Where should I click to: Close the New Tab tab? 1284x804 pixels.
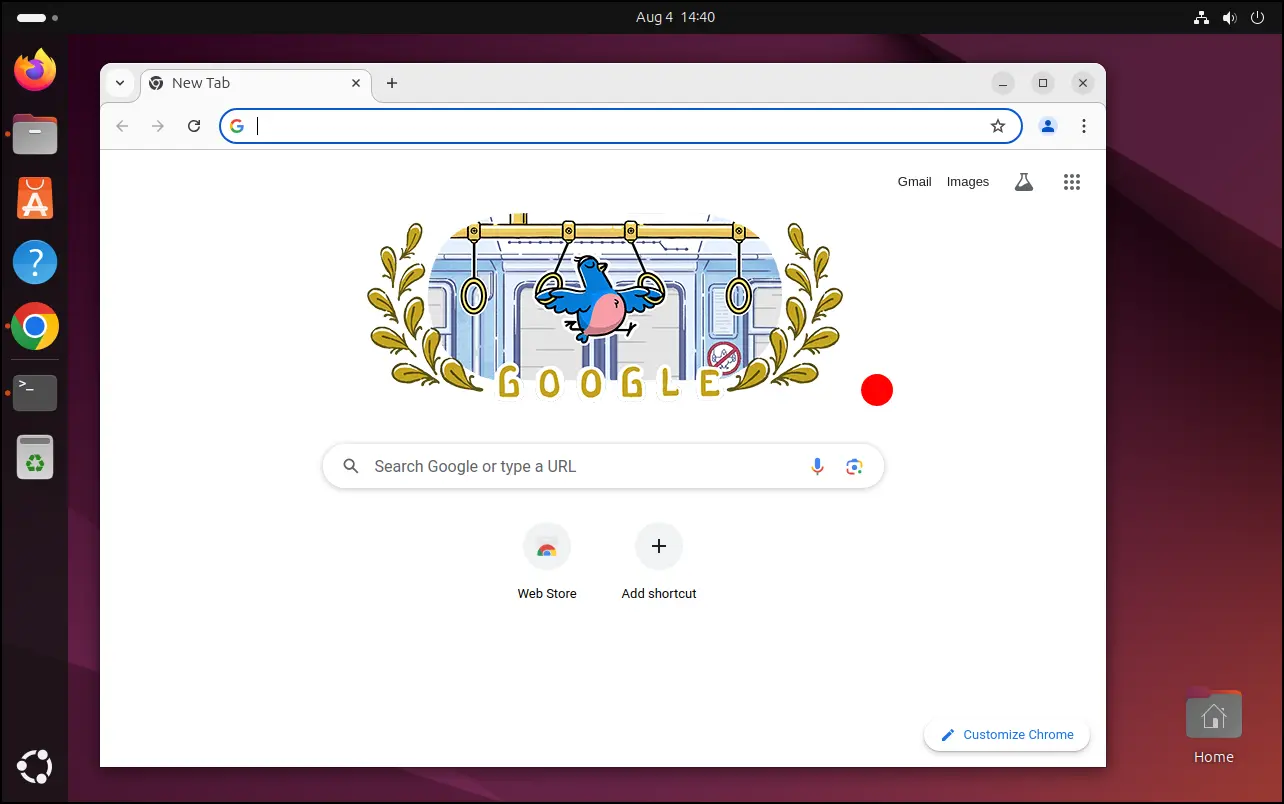pos(356,83)
